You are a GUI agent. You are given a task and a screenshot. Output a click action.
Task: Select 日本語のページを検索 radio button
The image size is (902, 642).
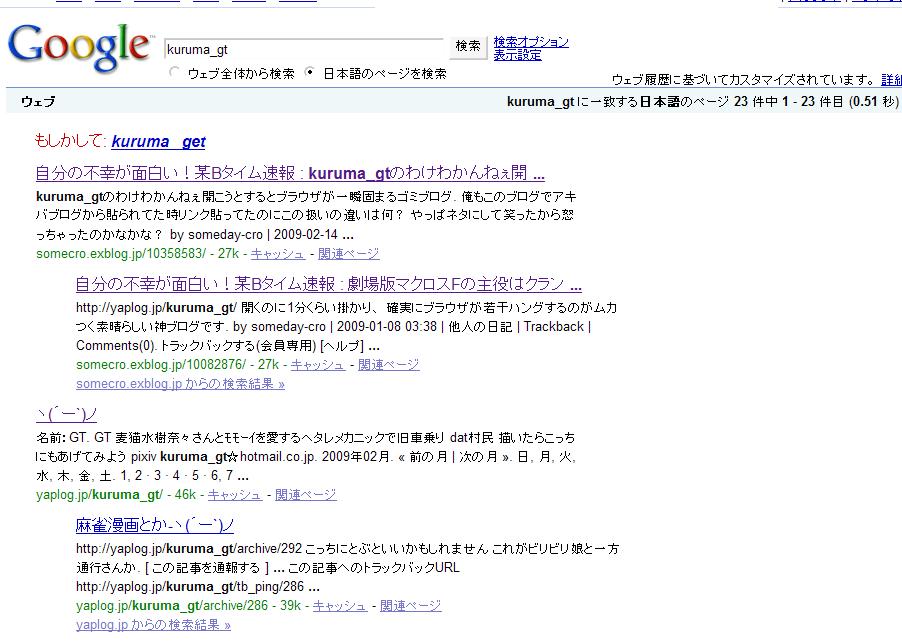[310, 72]
